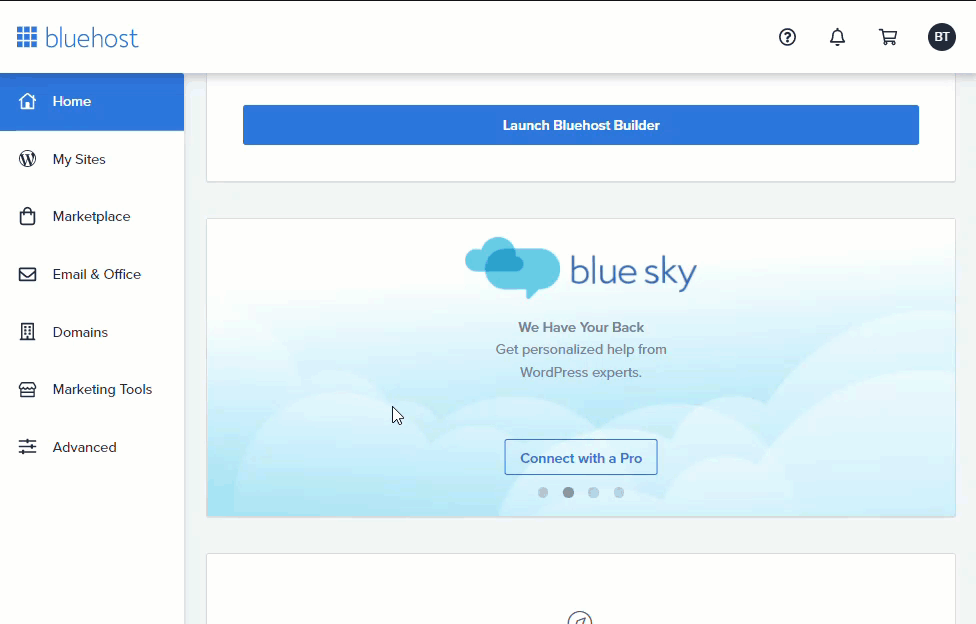976x624 pixels.
Task: Open the BT account avatar menu
Action: (x=941, y=37)
